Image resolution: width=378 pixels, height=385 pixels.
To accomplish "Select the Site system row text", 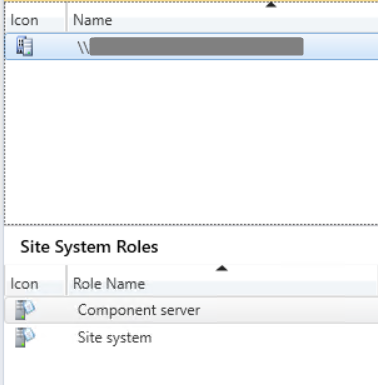I will coord(115,338).
